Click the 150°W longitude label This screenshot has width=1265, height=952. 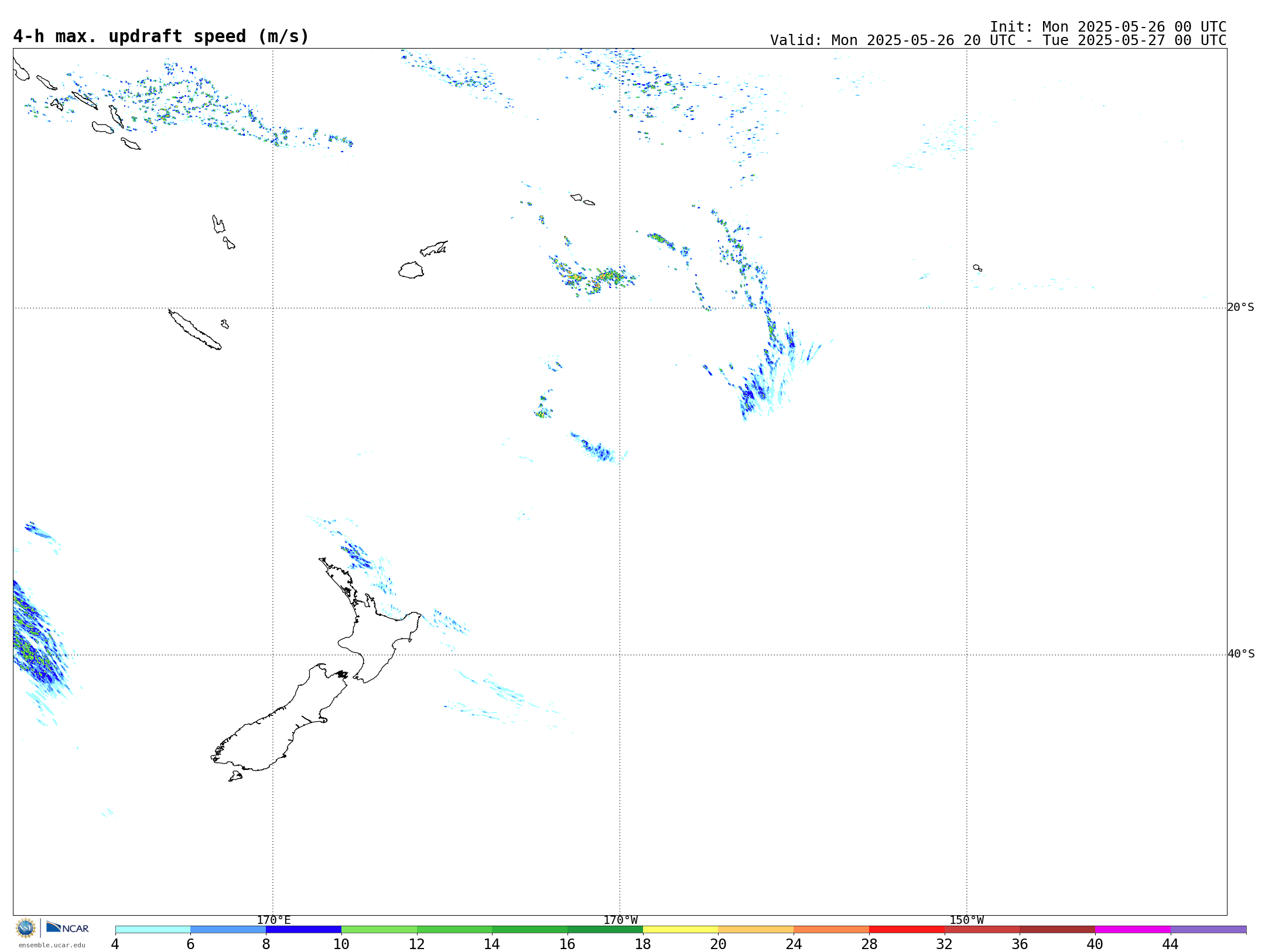(966, 920)
